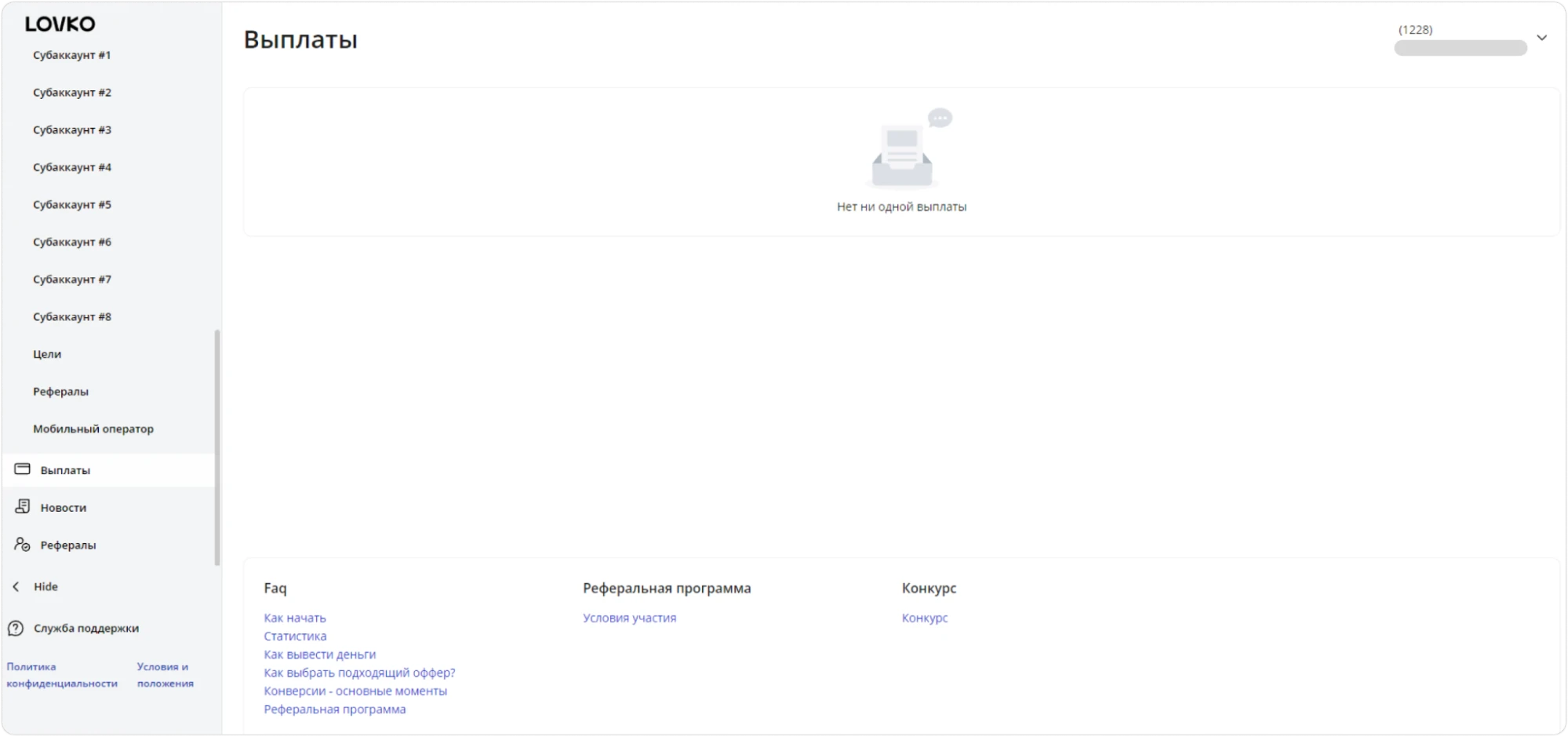Open Как вывести деньги link
This screenshot has height=737, width=1568.
point(320,655)
